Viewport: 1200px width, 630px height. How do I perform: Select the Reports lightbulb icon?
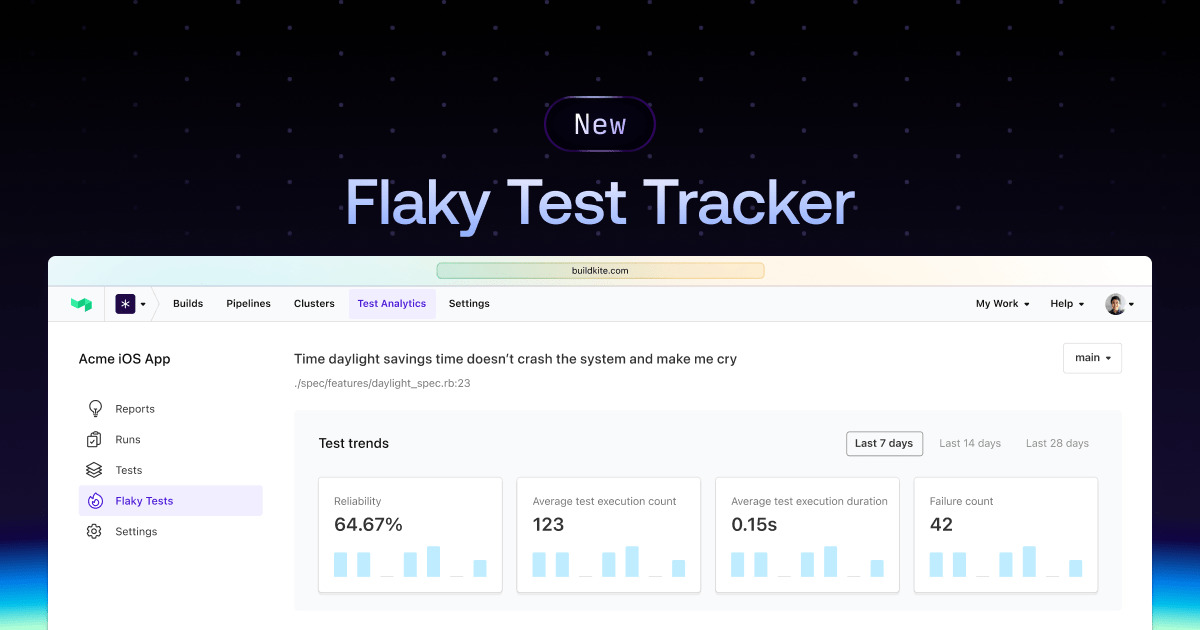pyautogui.click(x=94, y=408)
